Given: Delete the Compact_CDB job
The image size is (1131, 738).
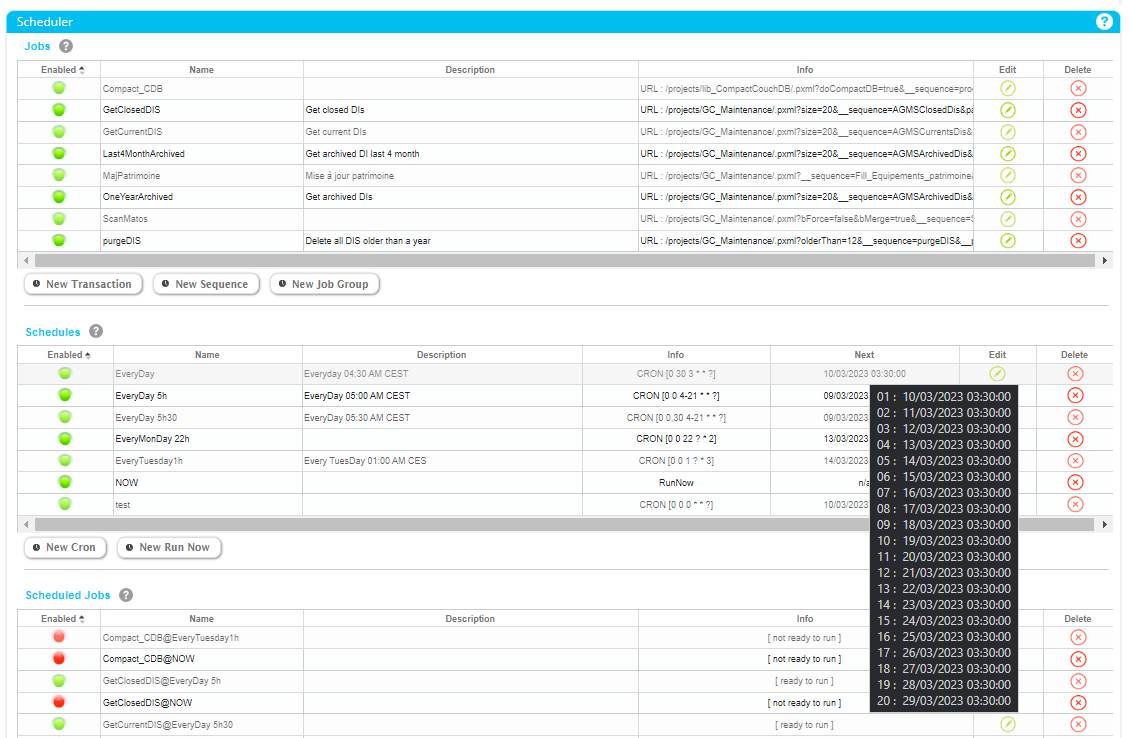Looking at the screenshot, I should (1078, 88).
